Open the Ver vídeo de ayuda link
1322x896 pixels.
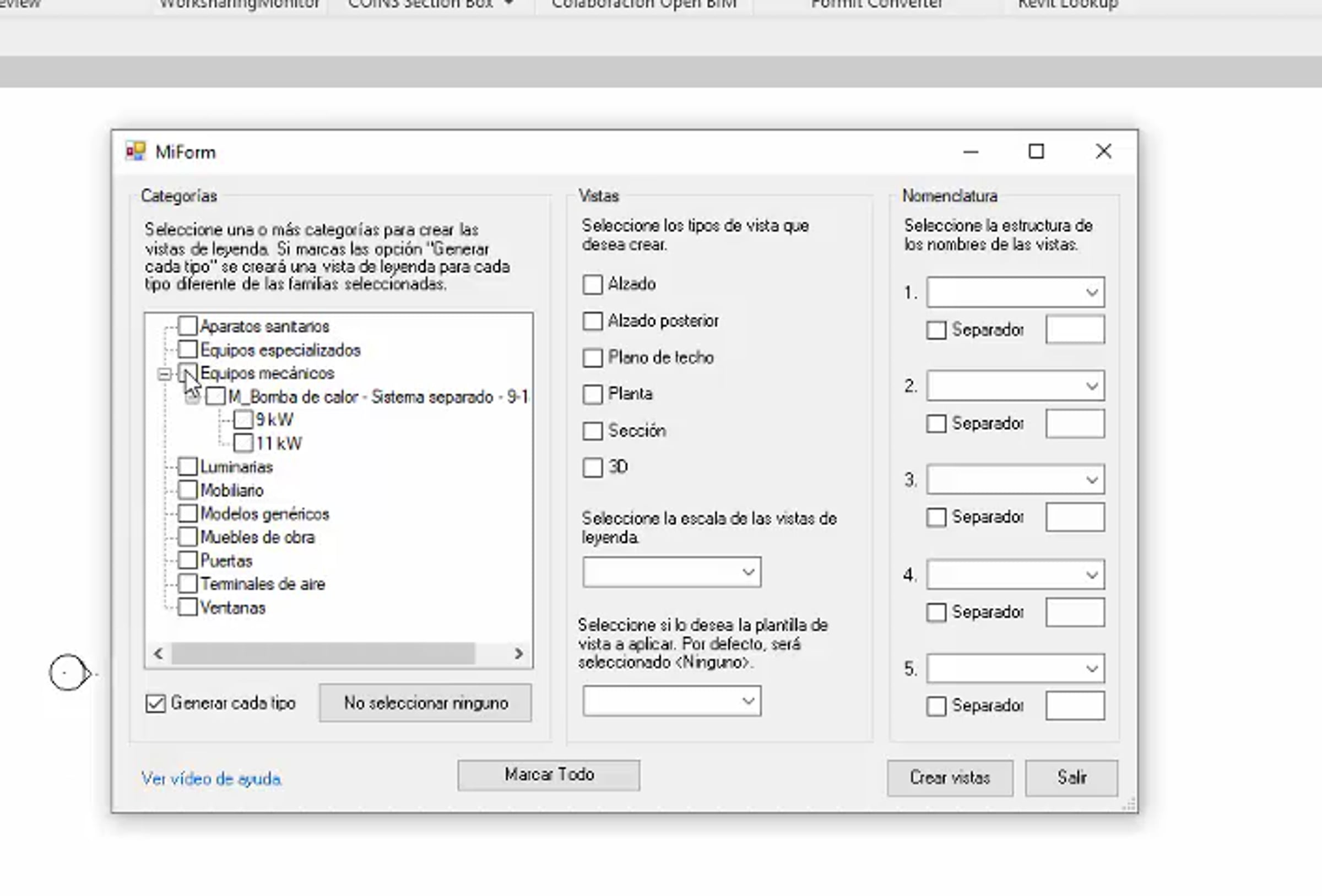pos(212,779)
